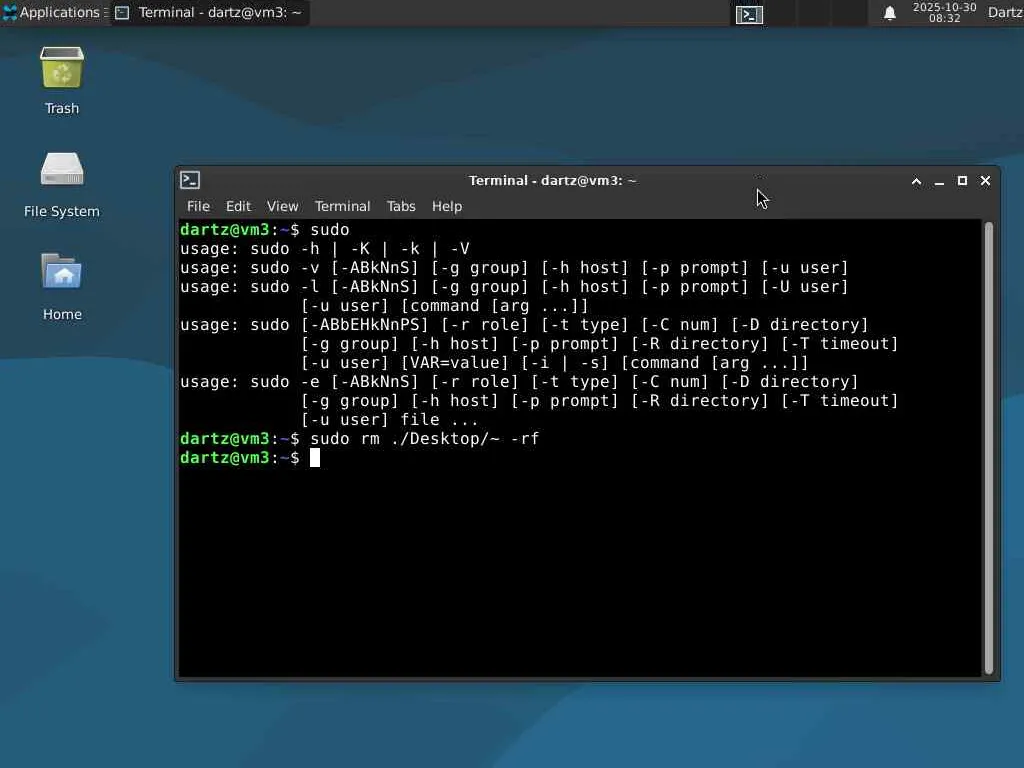Open the Help menu in Terminal
The image size is (1024, 768).
tap(447, 206)
